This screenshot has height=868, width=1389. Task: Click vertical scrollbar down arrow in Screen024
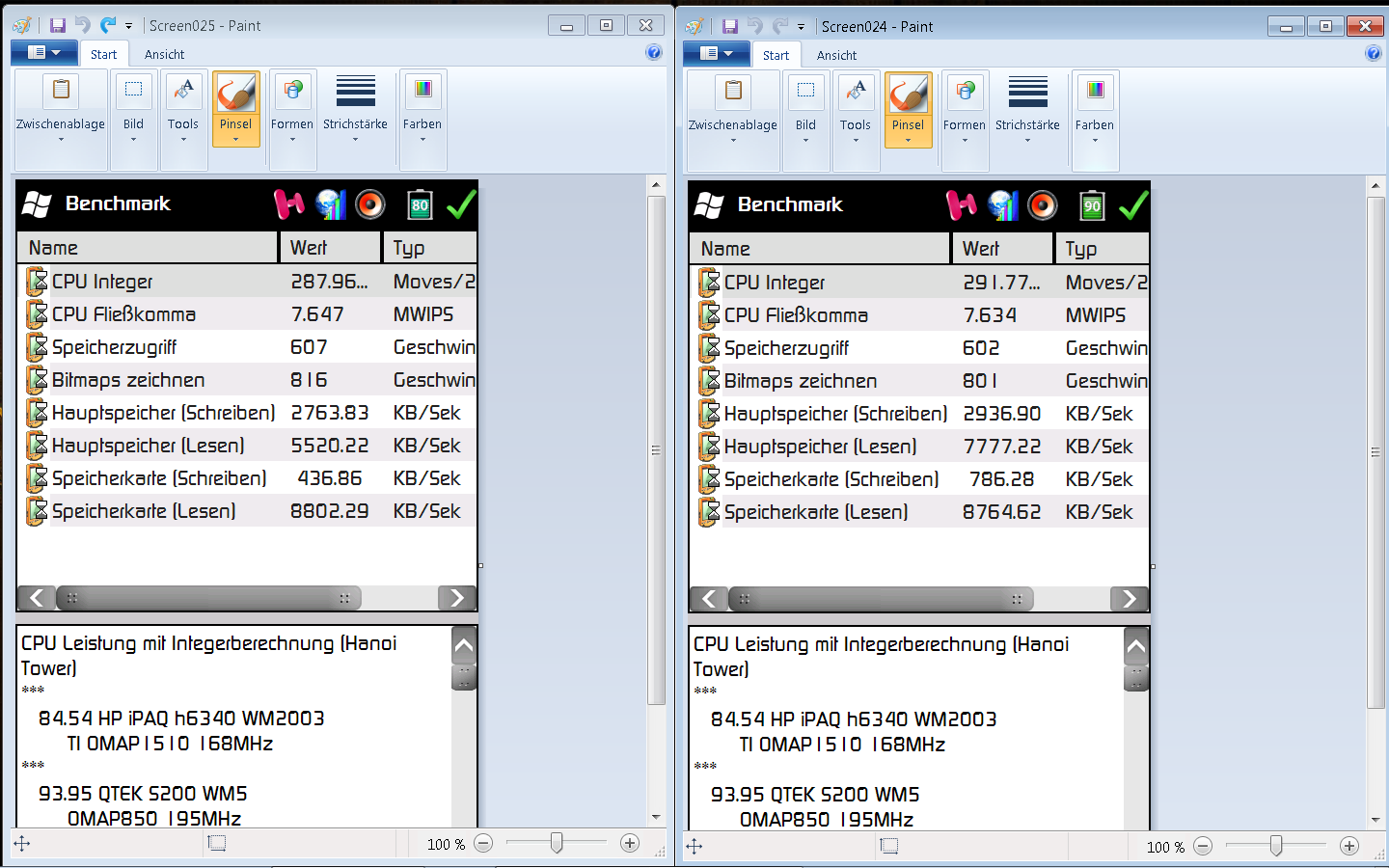click(x=1375, y=820)
